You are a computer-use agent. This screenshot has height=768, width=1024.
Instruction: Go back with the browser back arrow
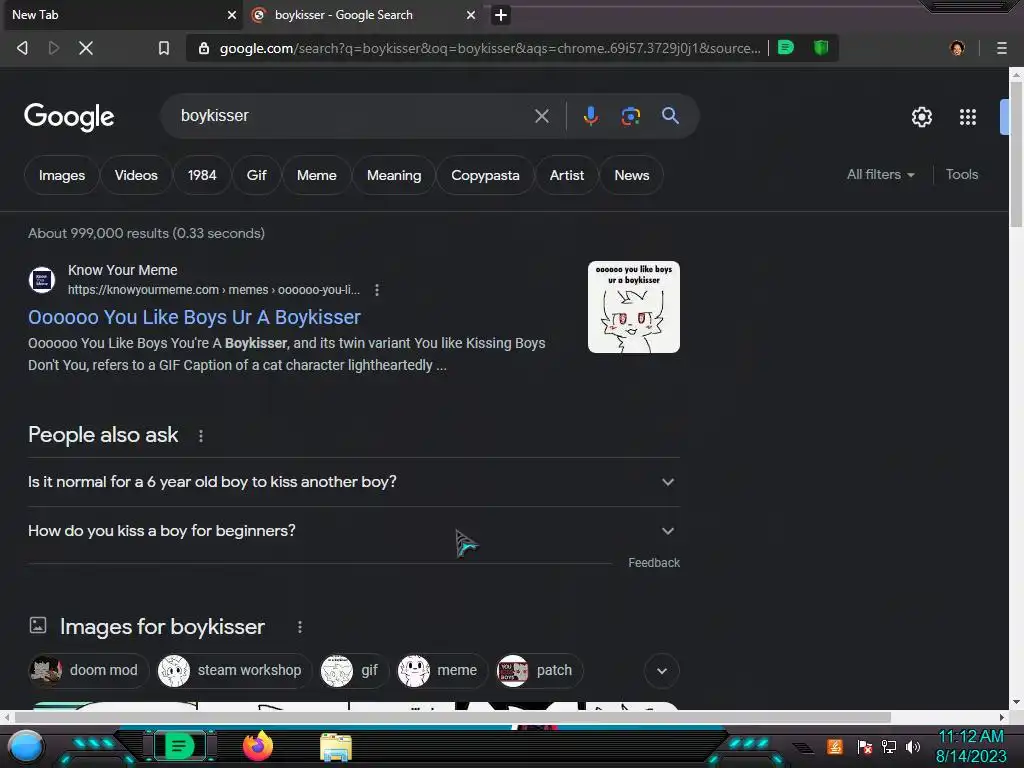click(22, 48)
